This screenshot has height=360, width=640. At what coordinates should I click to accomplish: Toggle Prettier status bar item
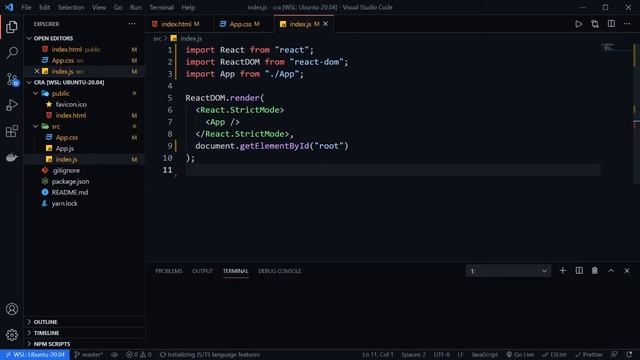click(x=589, y=355)
